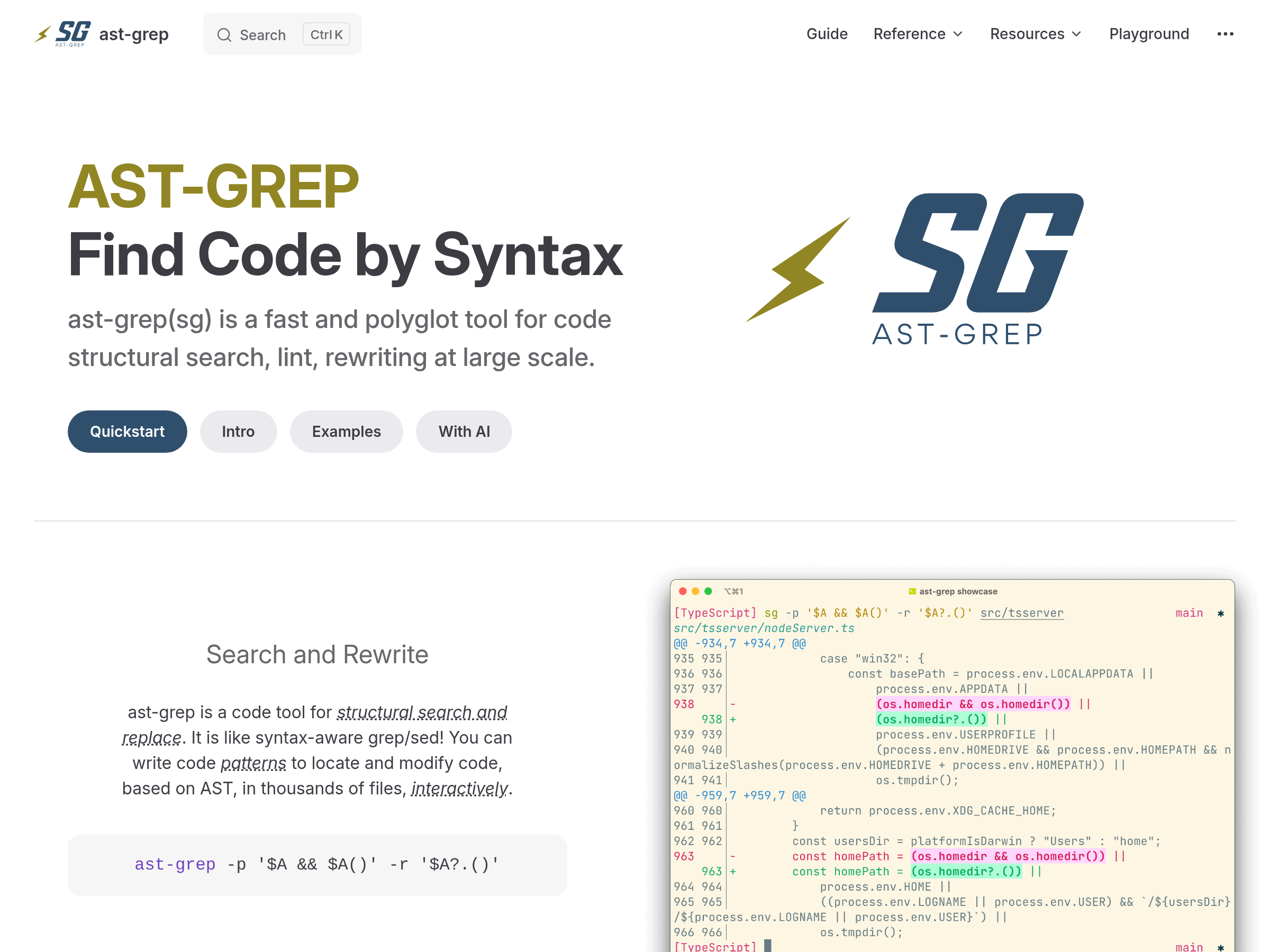This screenshot has height=952, width=1270.
Task: Click the Intro button
Action: coord(238,432)
